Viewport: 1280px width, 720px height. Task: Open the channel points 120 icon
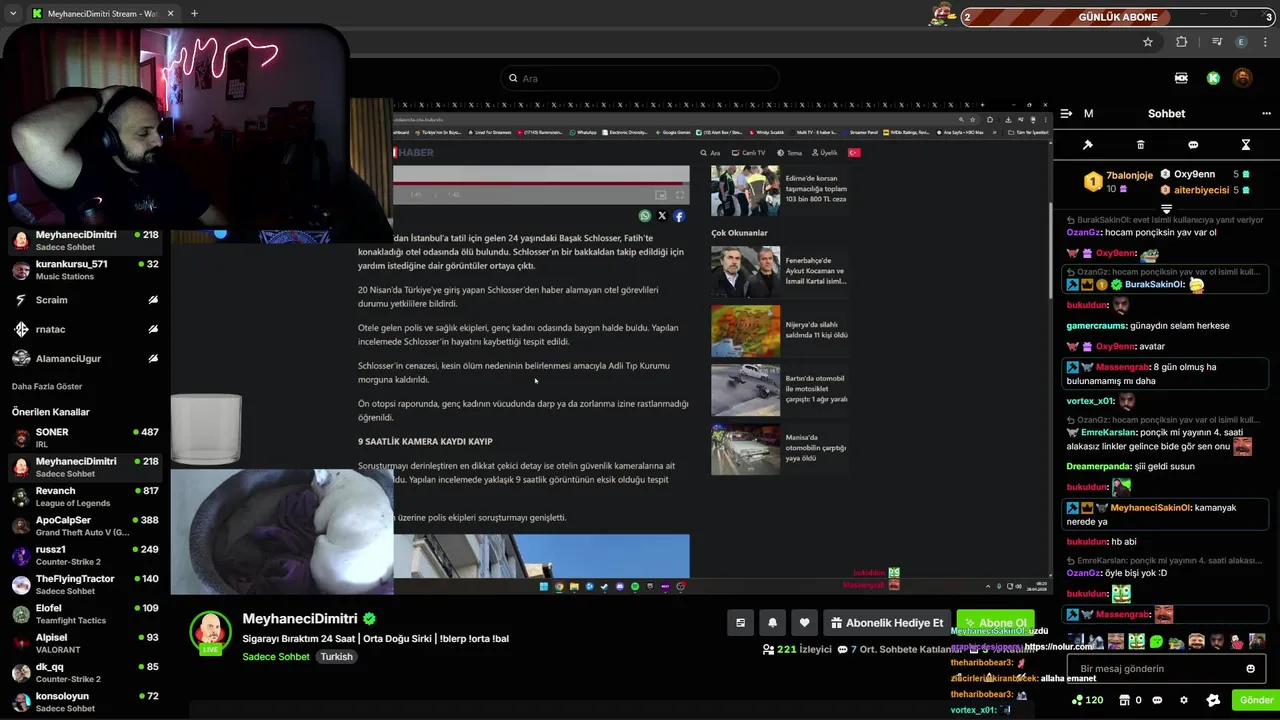[x=1087, y=700]
